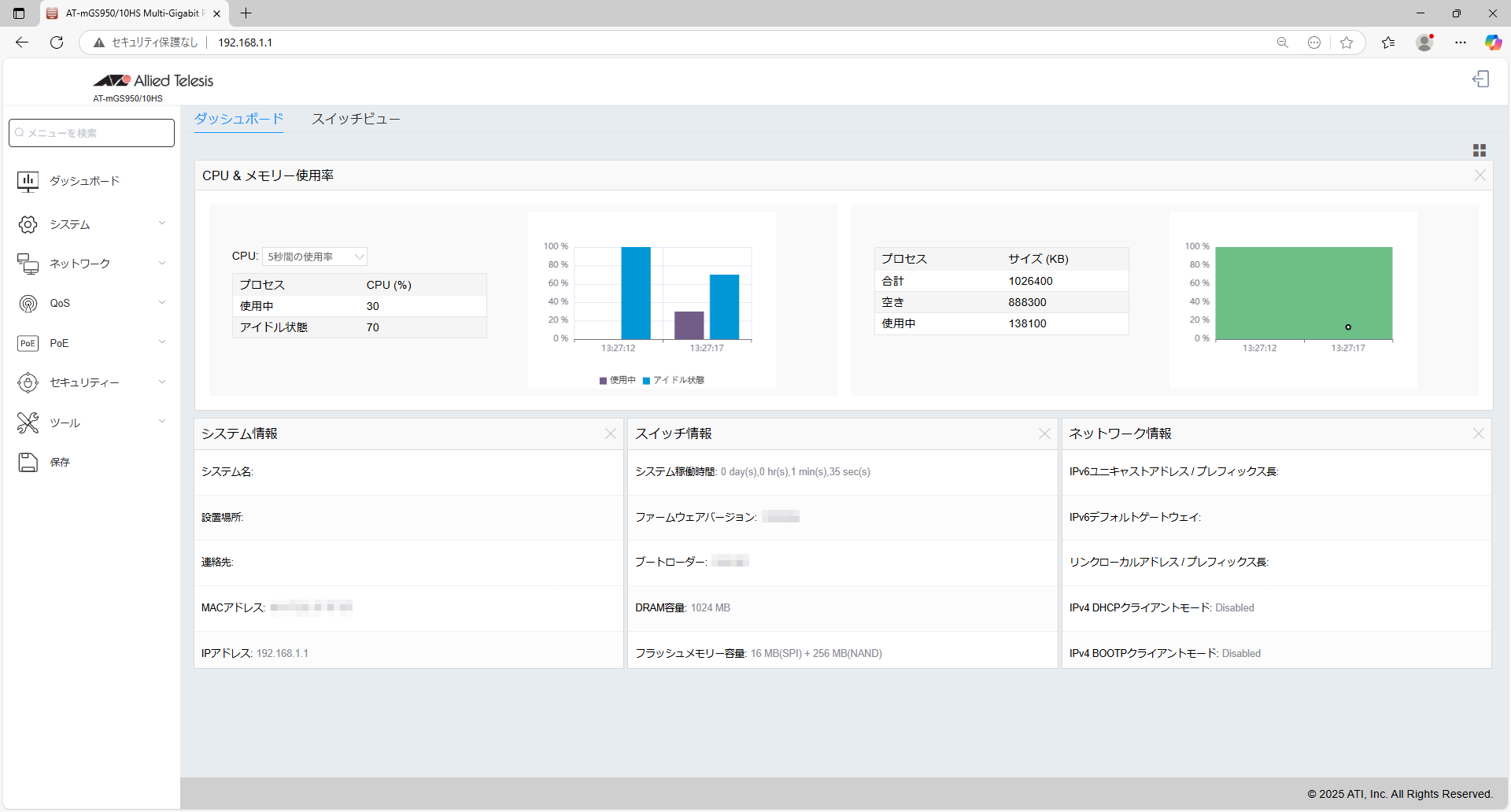
Task: Click the Save floppy disk icon
Action: [x=28, y=463]
